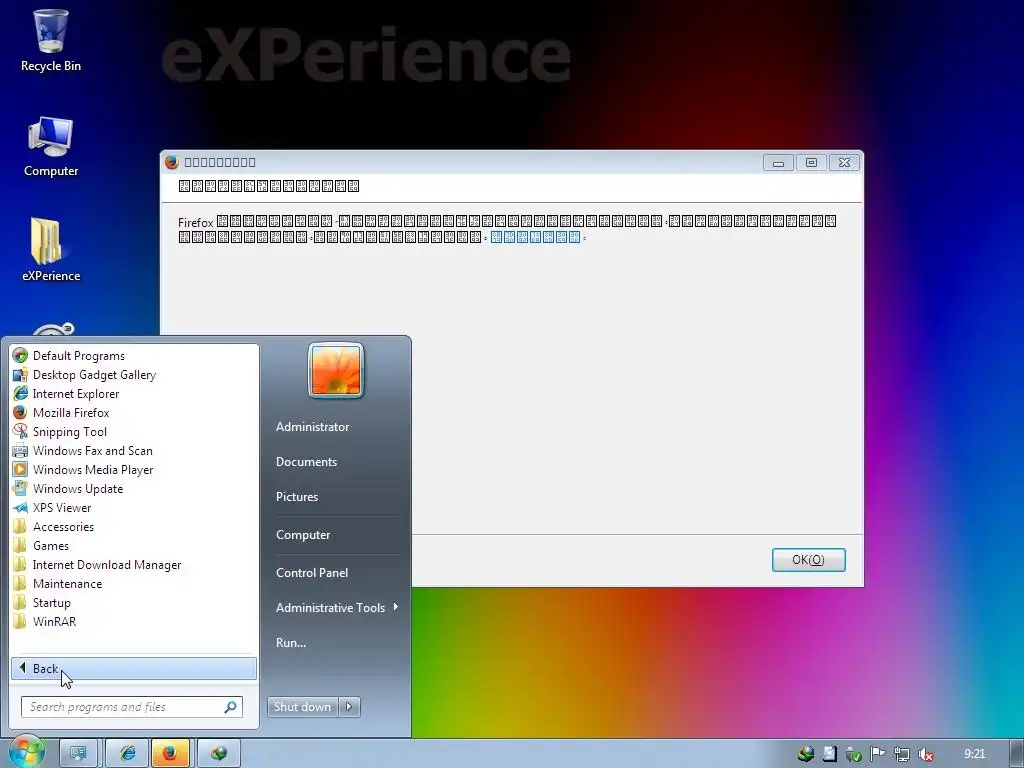1024x768 pixels.
Task: Click the first pinned taskbar button
Action: click(x=78, y=754)
